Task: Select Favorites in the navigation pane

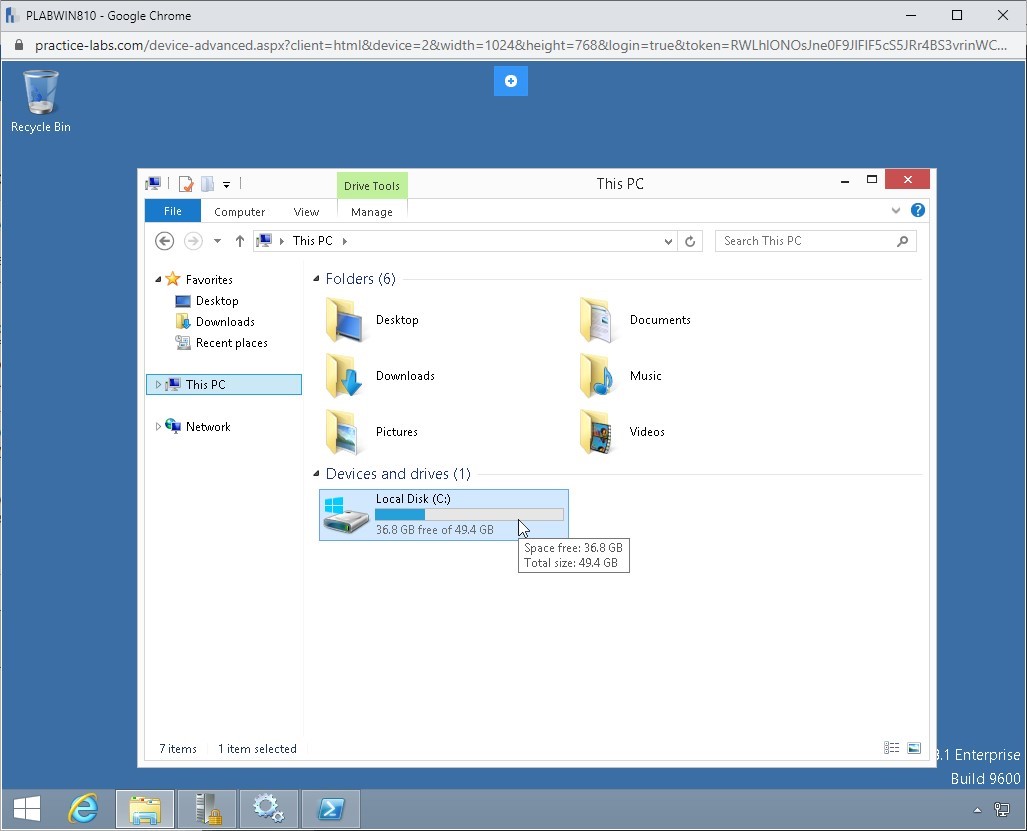Action: (209, 280)
